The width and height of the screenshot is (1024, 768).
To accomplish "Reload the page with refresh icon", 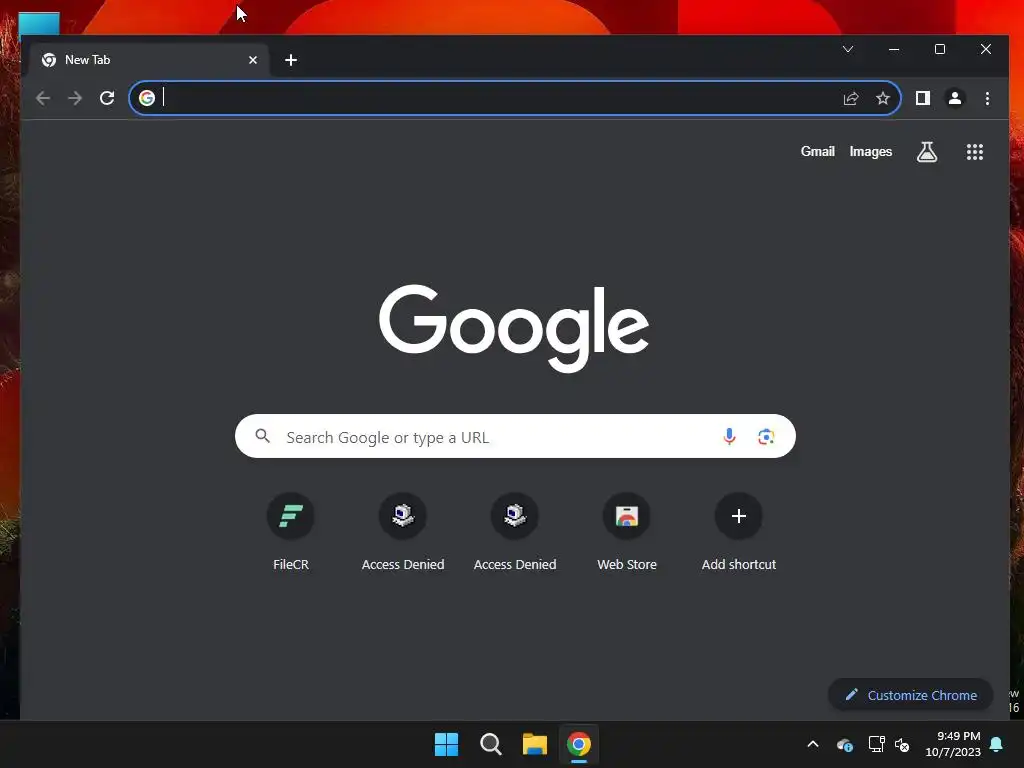I will coord(107,98).
